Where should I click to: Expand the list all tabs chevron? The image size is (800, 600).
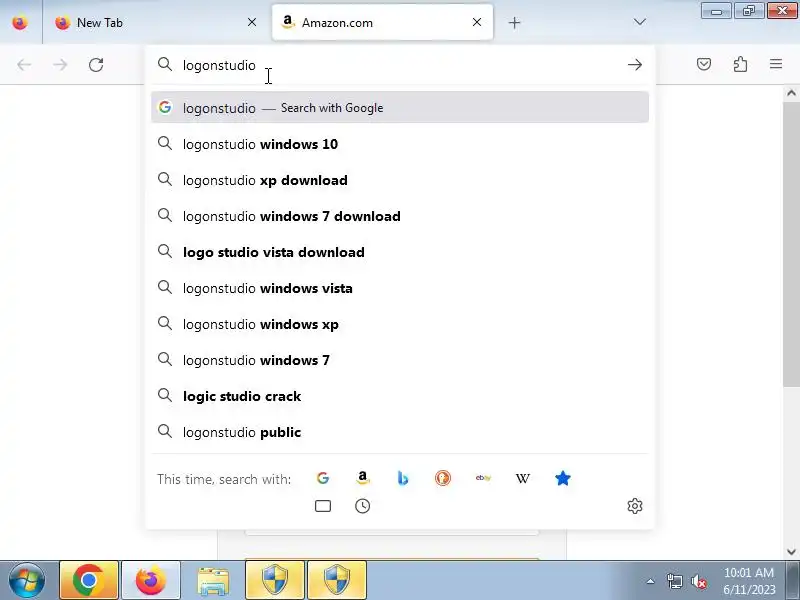639,22
